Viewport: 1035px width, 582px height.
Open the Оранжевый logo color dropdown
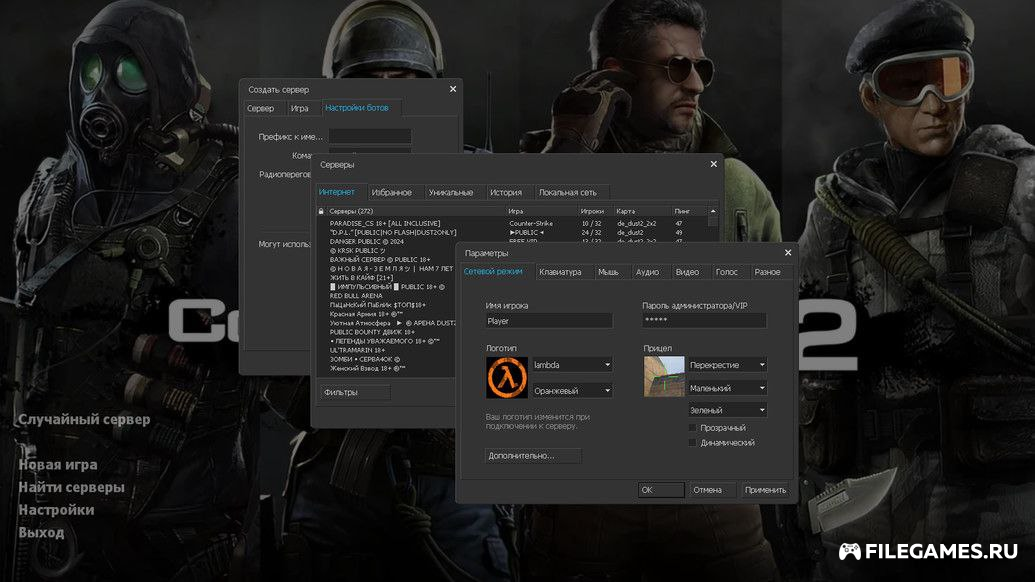tap(572, 391)
